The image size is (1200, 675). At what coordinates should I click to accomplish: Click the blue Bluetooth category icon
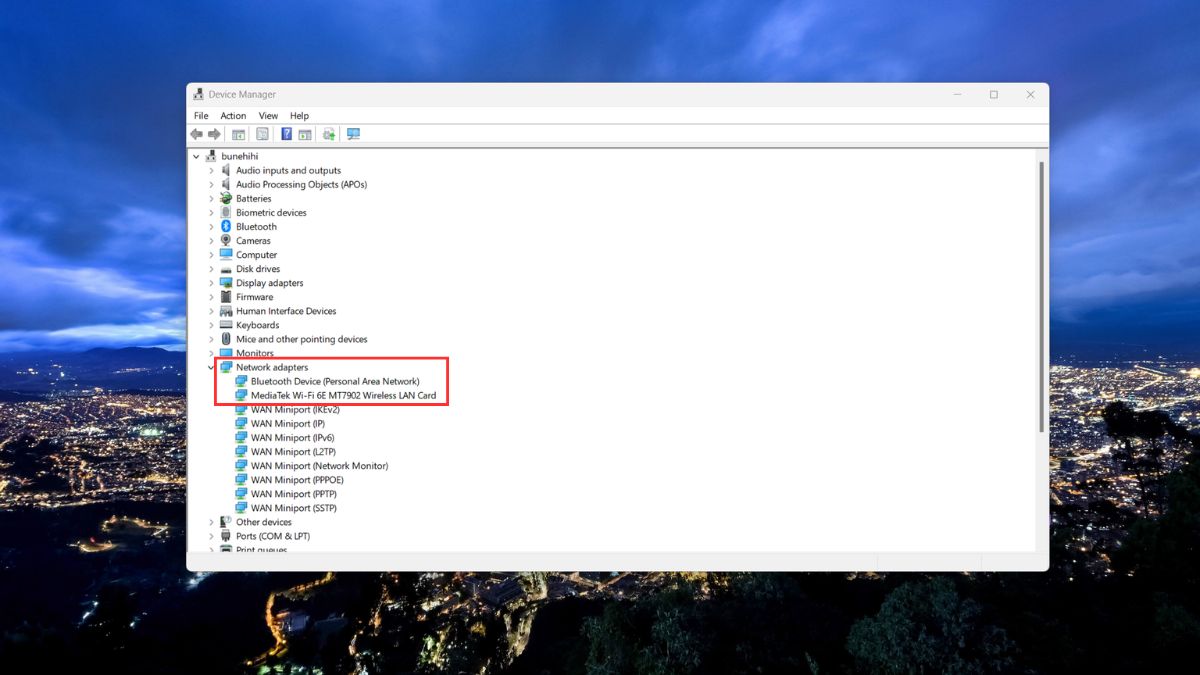(226, 227)
